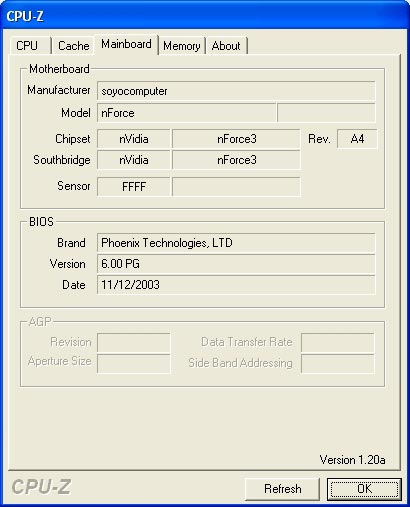Select the Sensor field showing FFFF
Image resolution: width=410 pixels, height=507 pixels.
(134, 186)
